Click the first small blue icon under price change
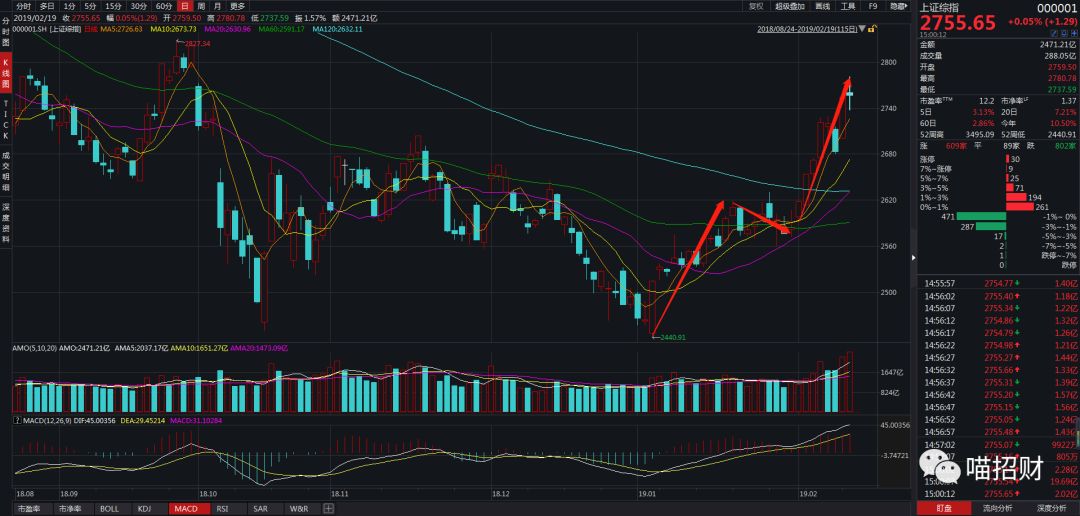1080x516 pixels. (x=1054, y=32)
